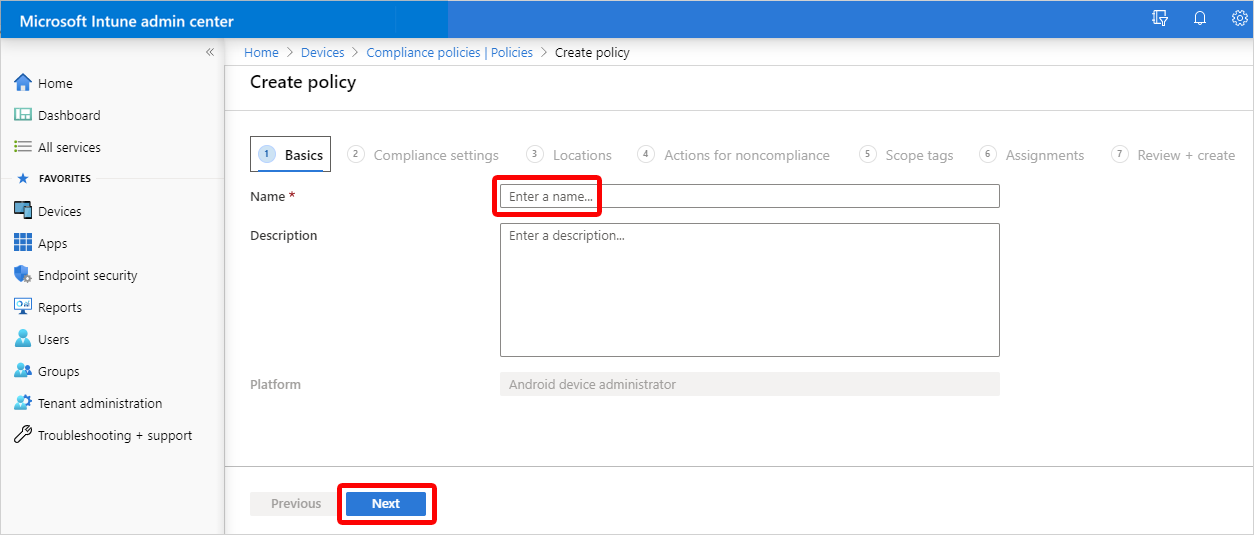Image resolution: width=1254 pixels, height=535 pixels.
Task: Open the directory and subscription filter icon
Action: tap(1160, 19)
